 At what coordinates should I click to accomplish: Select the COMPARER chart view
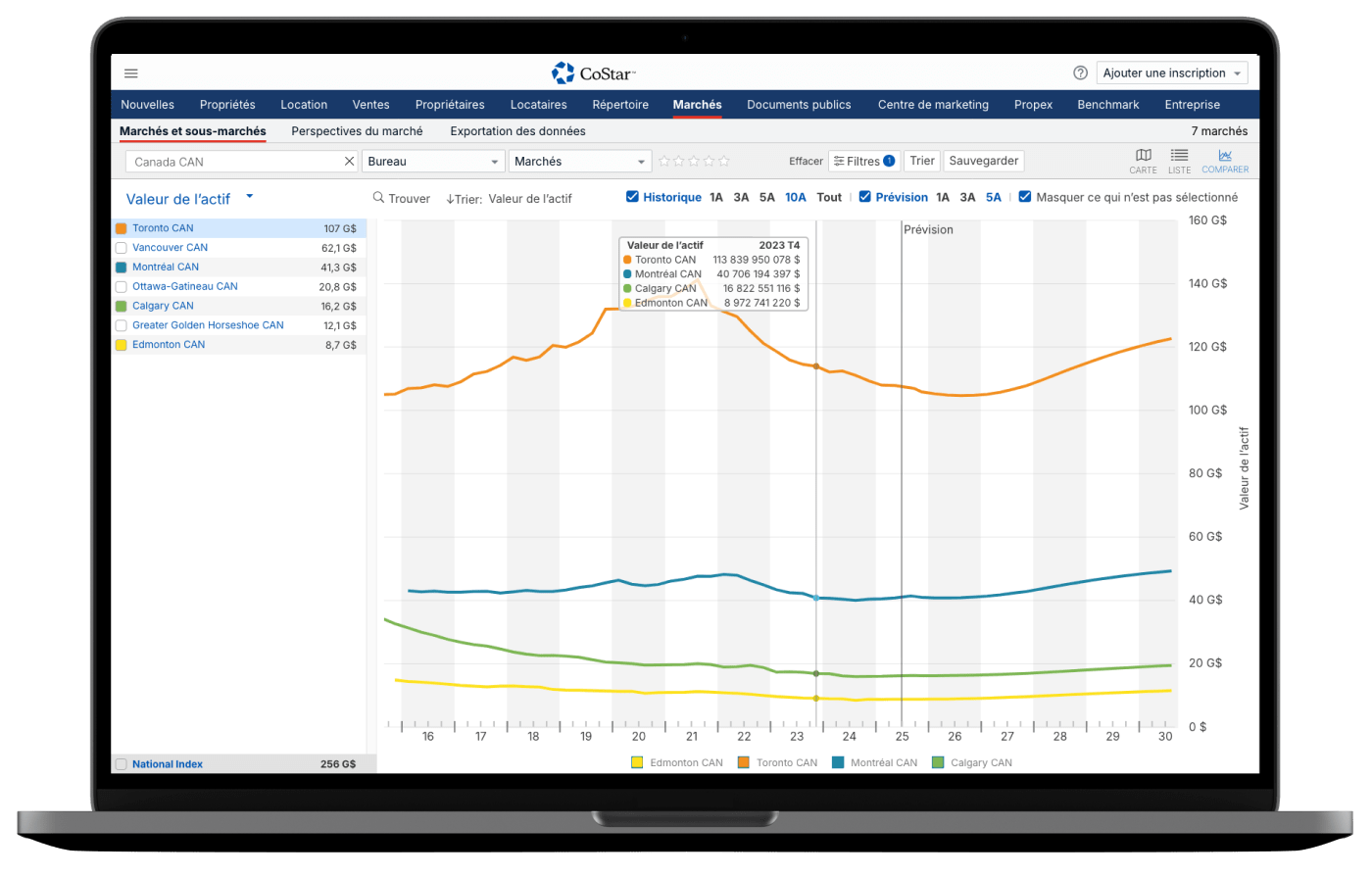point(1225,161)
